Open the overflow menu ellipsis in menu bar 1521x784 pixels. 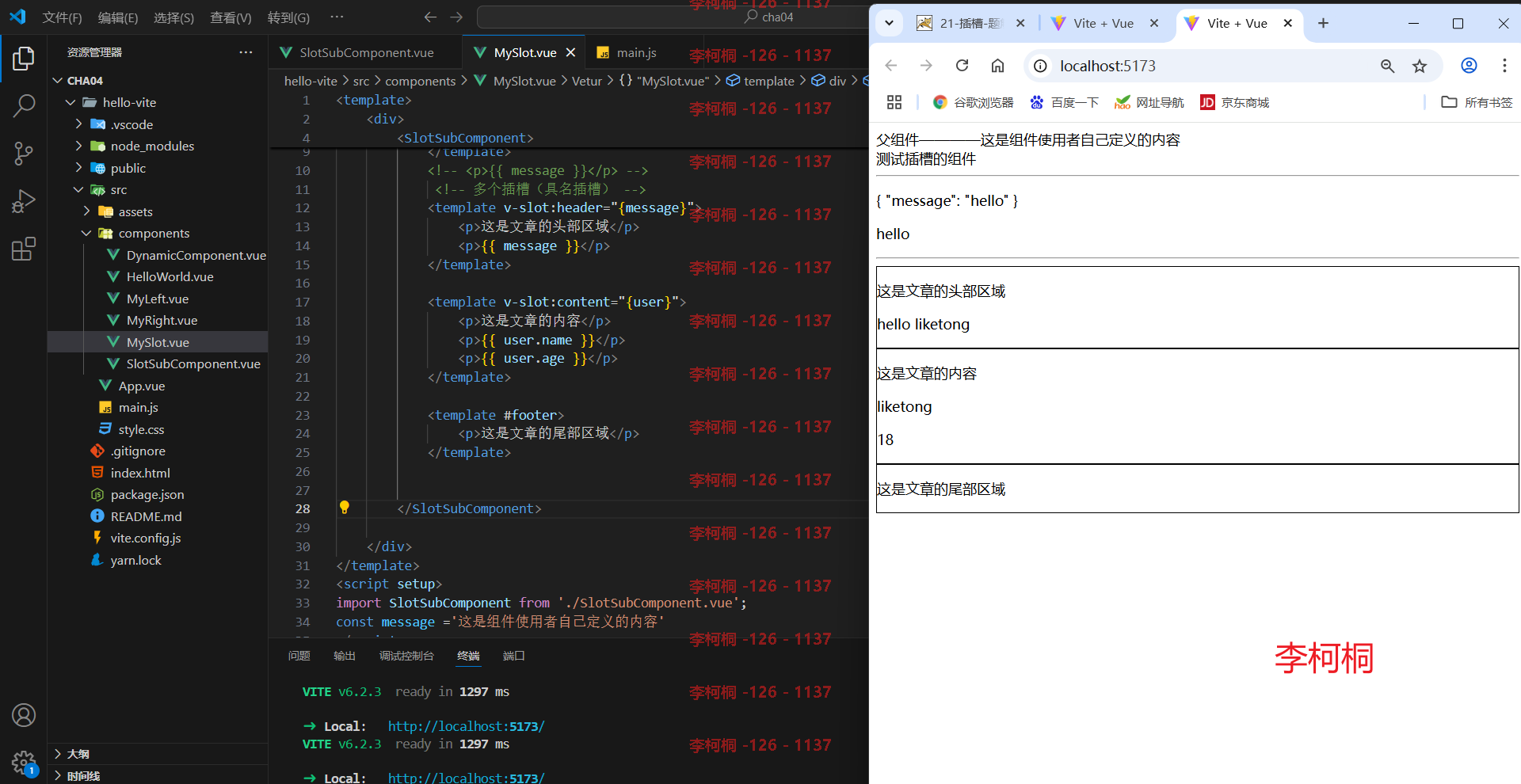coord(337,17)
